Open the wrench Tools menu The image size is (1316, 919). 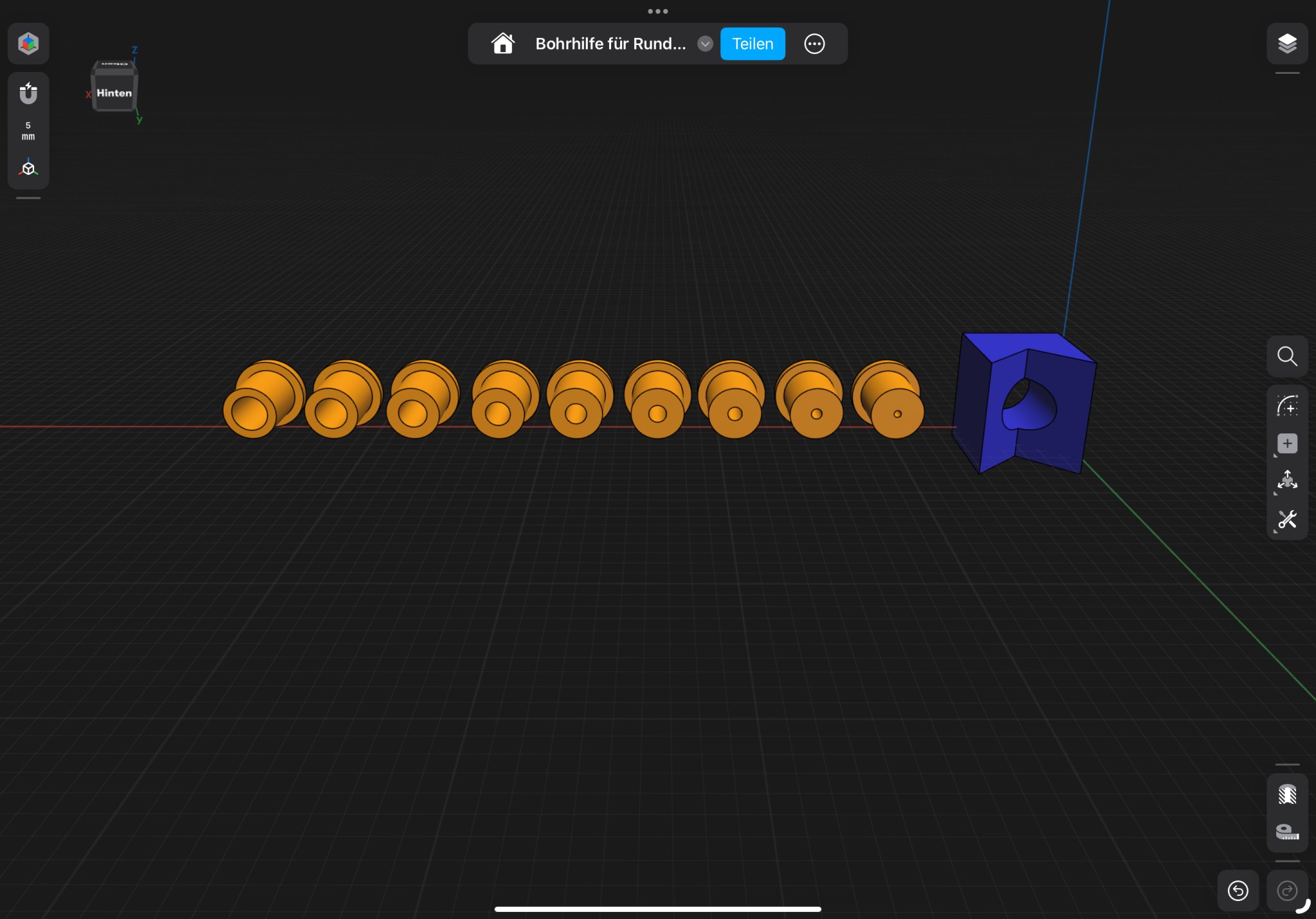point(1286,519)
